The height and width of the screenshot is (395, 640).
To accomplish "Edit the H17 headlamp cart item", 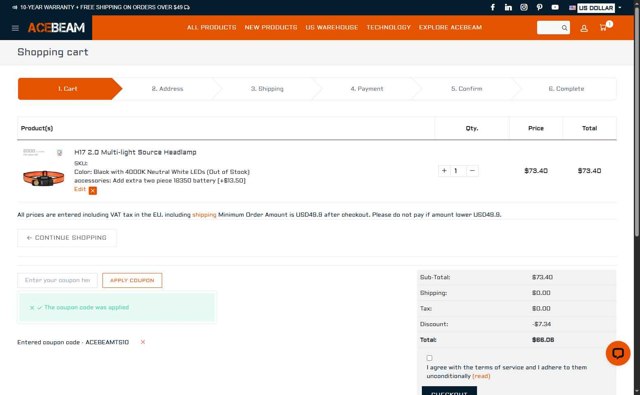I will click(80, 189).
